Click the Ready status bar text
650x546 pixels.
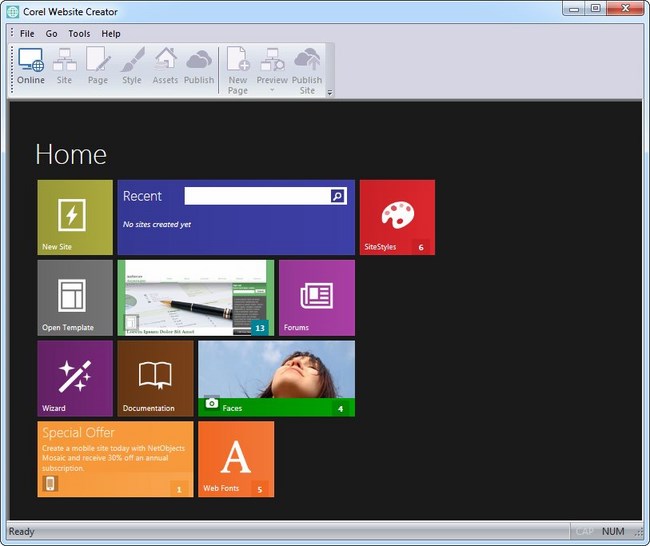pyautogui.click(x=22, y=531)
